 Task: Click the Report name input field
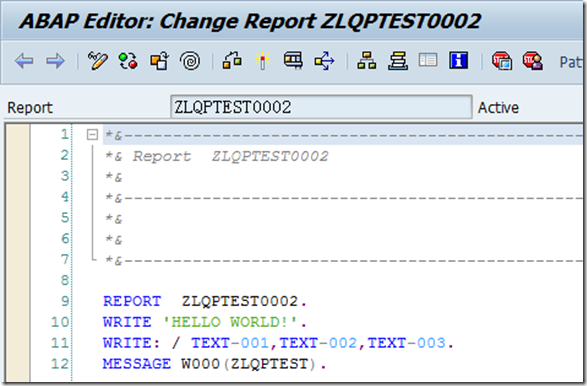(321, 107)
